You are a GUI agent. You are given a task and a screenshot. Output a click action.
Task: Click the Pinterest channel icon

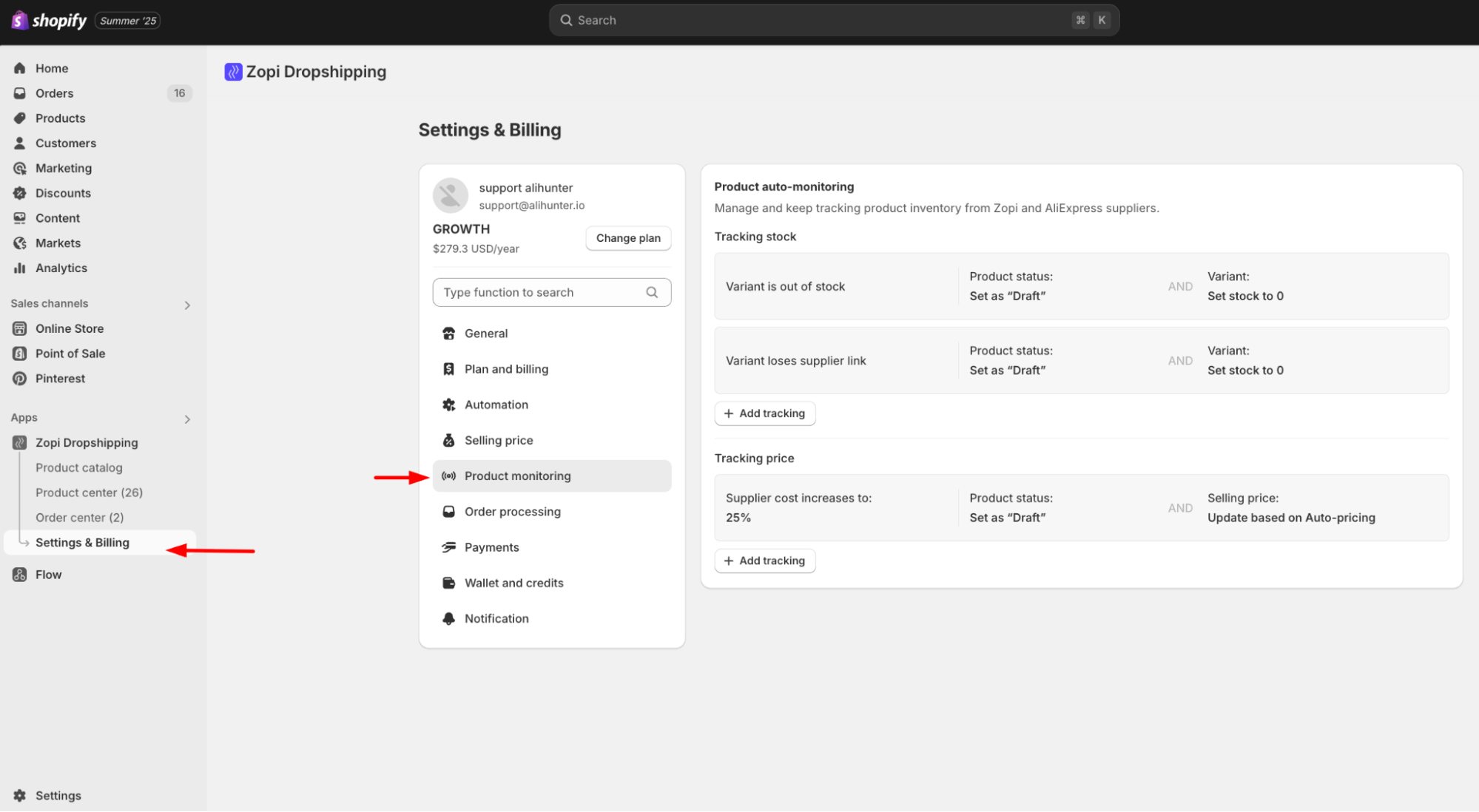[x=20, y=379]
